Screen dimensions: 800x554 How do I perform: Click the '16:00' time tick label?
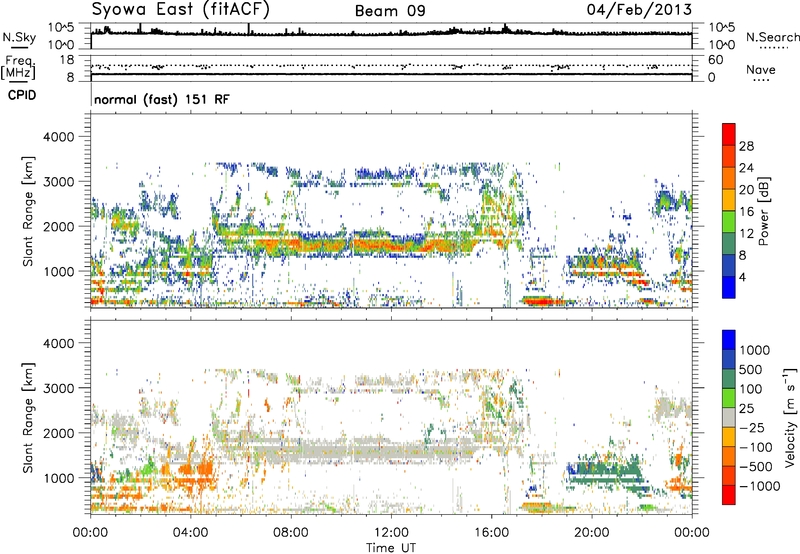click(491, 533)
